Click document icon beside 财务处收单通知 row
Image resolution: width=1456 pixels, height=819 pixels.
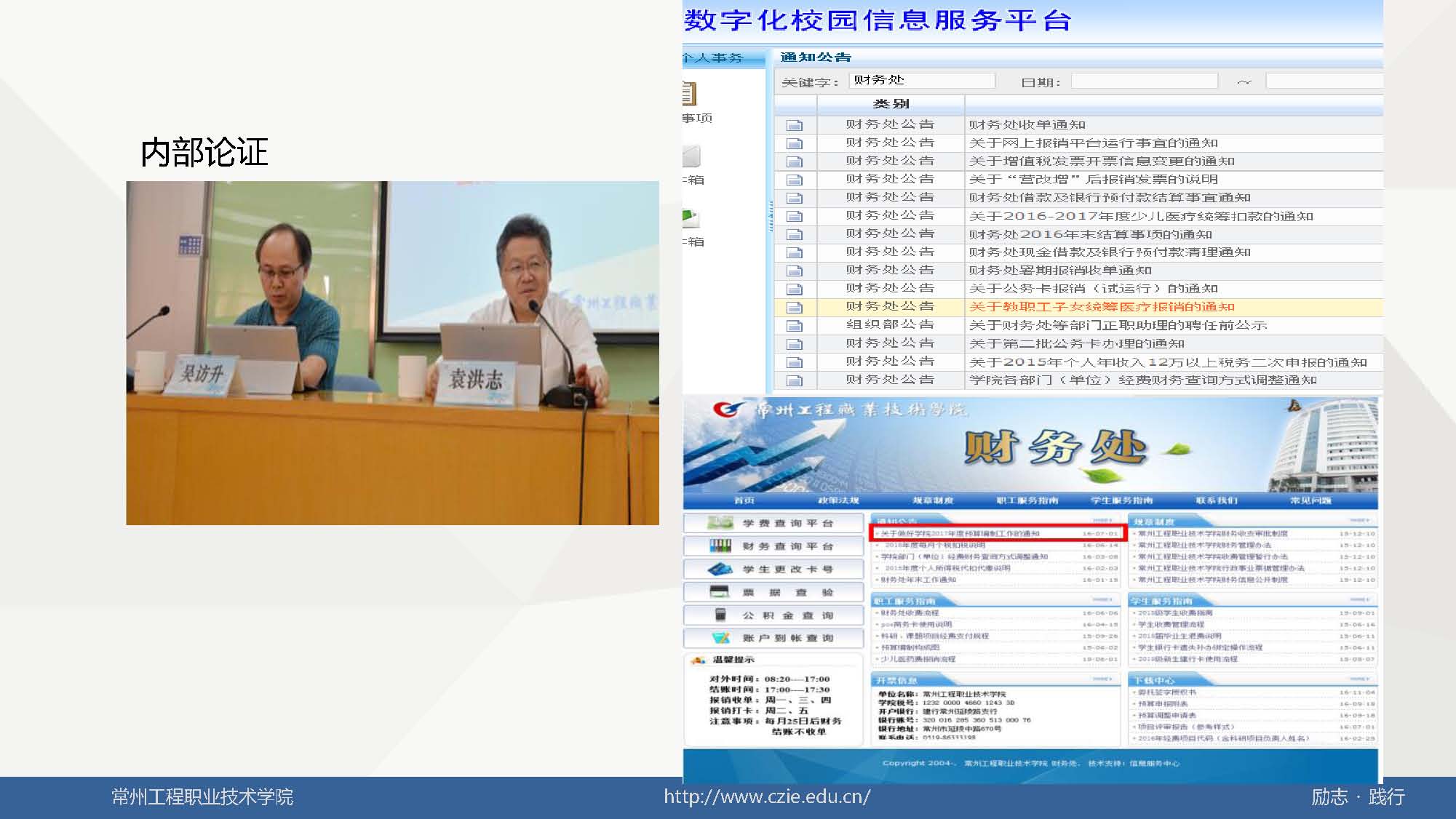795,125
